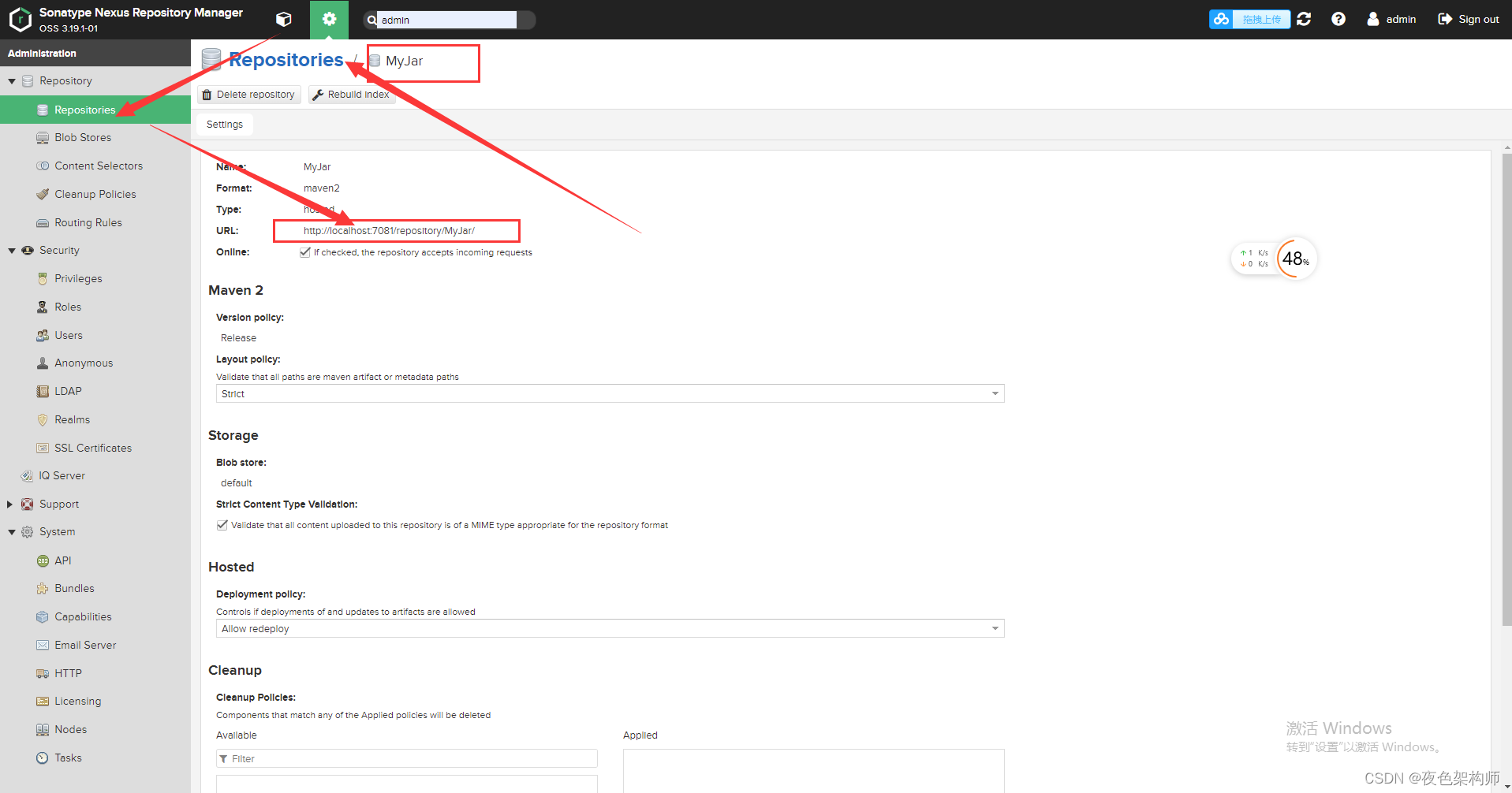The image size is (1512, 793).
Task: Click the blue cloud upload badge
Action: (x=1249, y=19)
